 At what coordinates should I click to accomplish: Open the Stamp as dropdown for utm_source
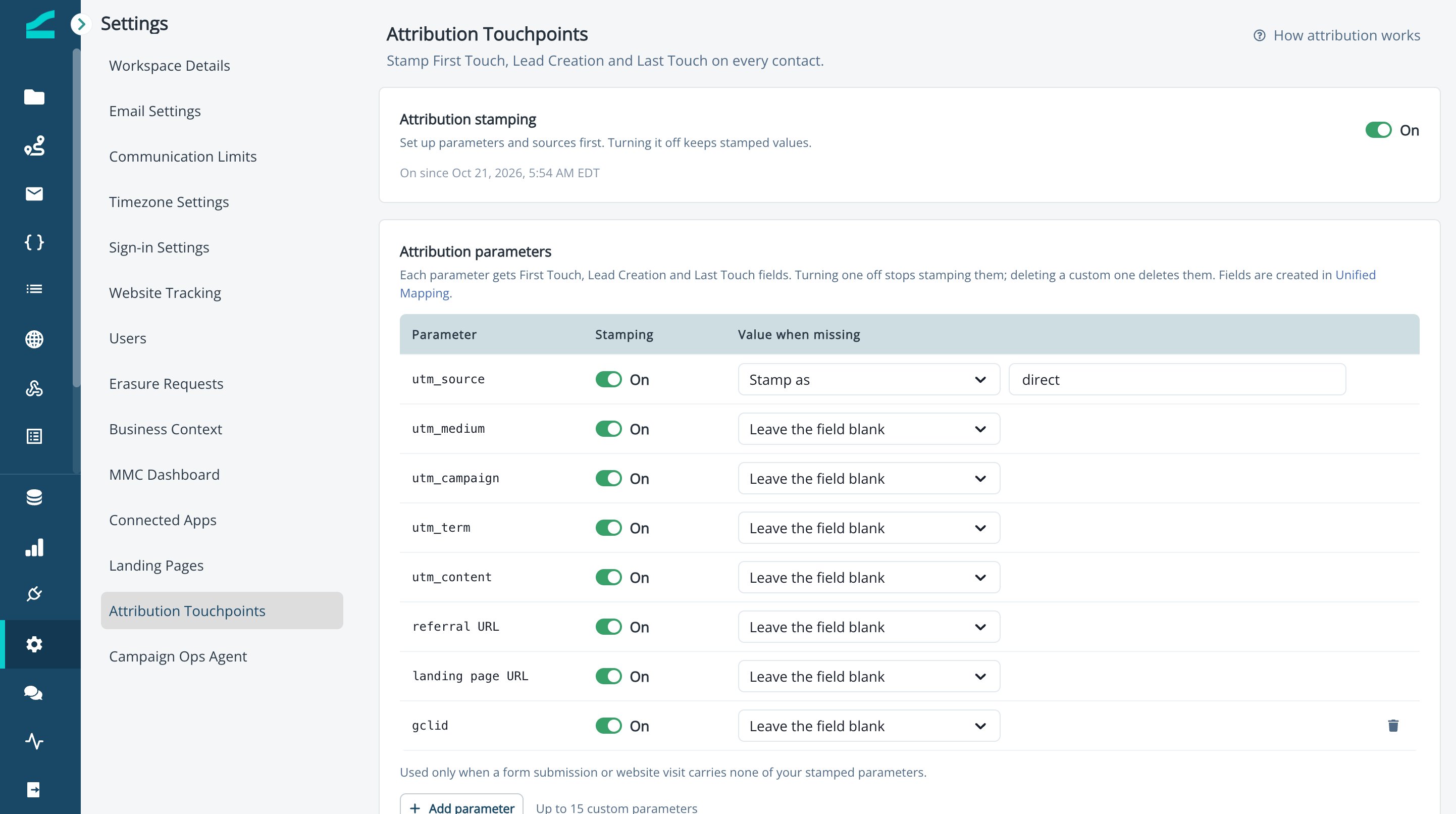869,379
